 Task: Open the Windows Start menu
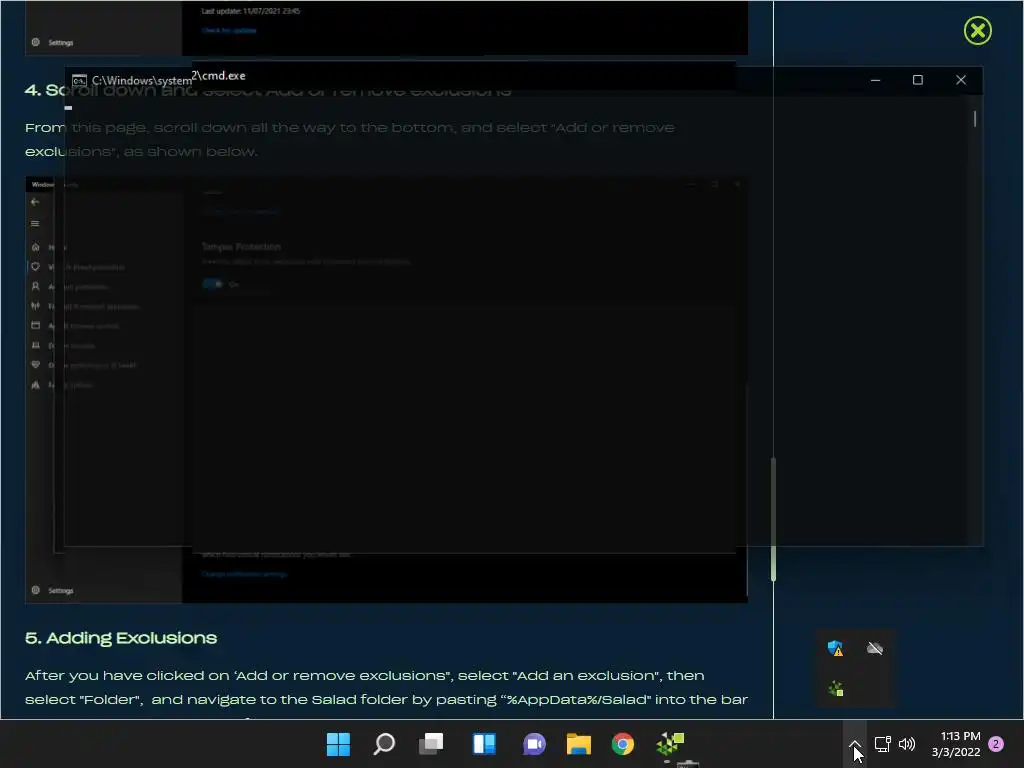click(338, 744)
